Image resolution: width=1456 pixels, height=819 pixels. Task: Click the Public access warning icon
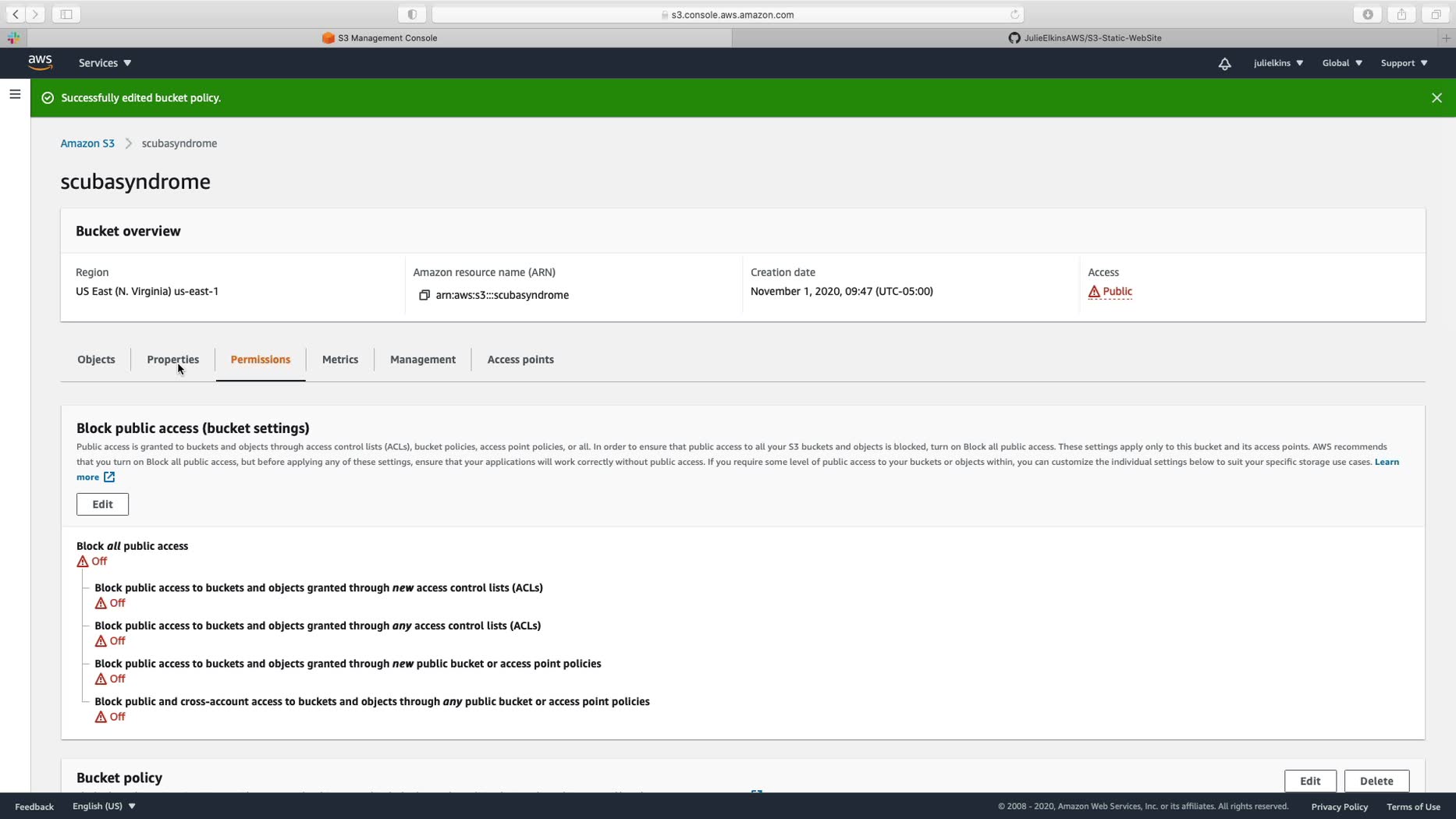pos(1094,292)
